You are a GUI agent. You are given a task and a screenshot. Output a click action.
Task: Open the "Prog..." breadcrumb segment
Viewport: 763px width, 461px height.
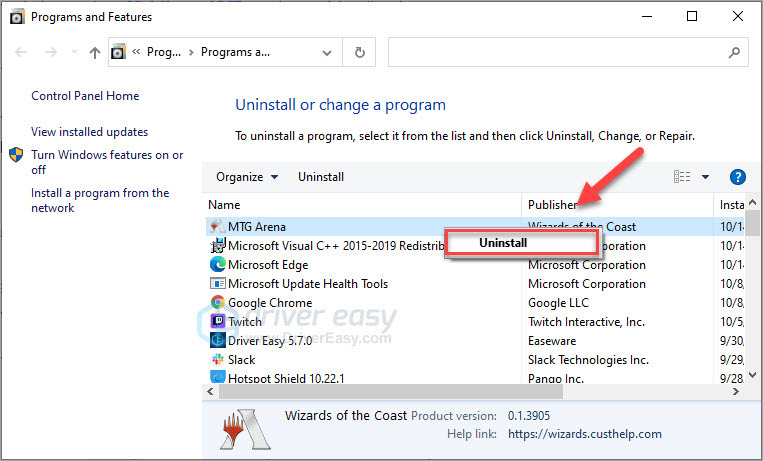coord(164,52)
